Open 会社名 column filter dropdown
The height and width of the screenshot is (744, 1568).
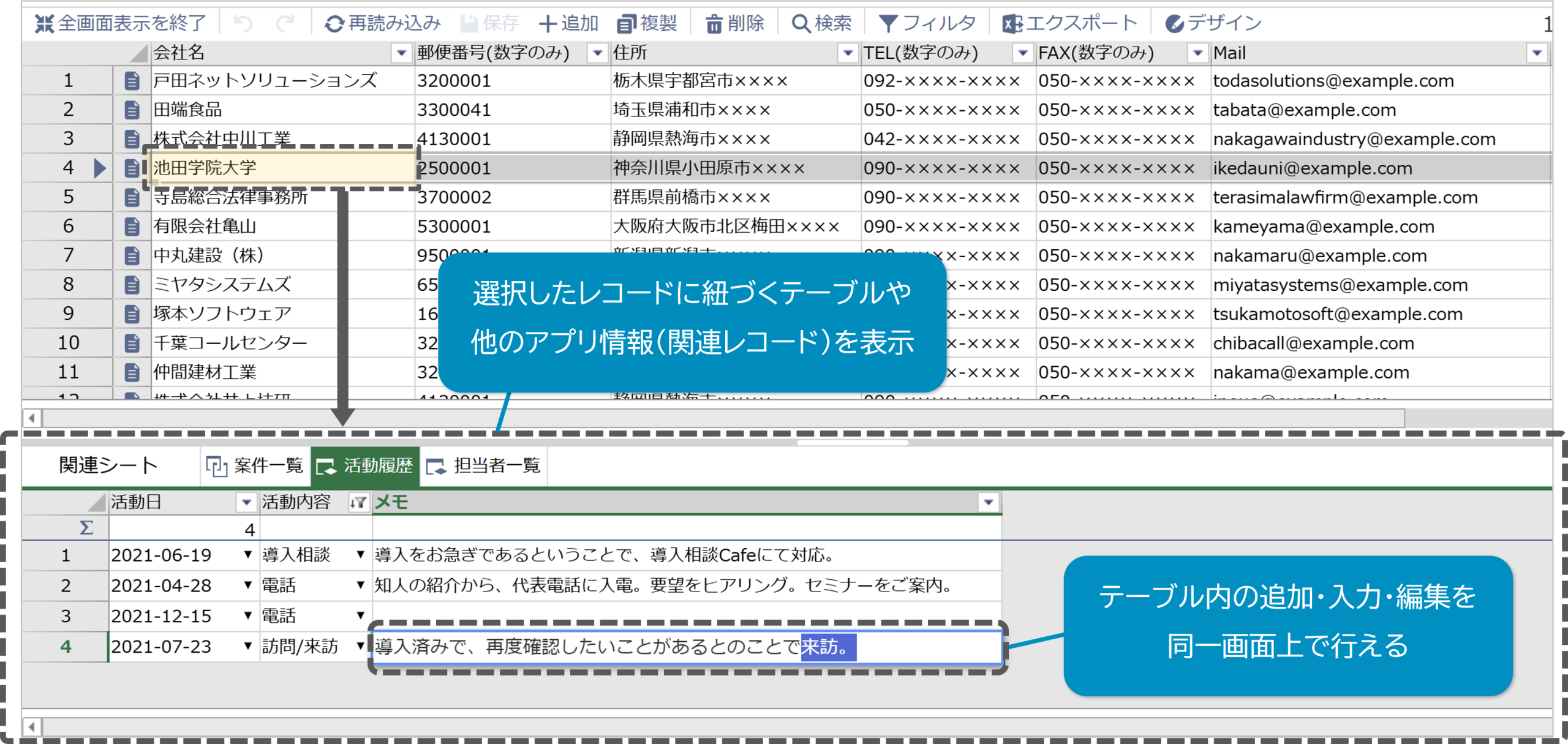point(401,53)
